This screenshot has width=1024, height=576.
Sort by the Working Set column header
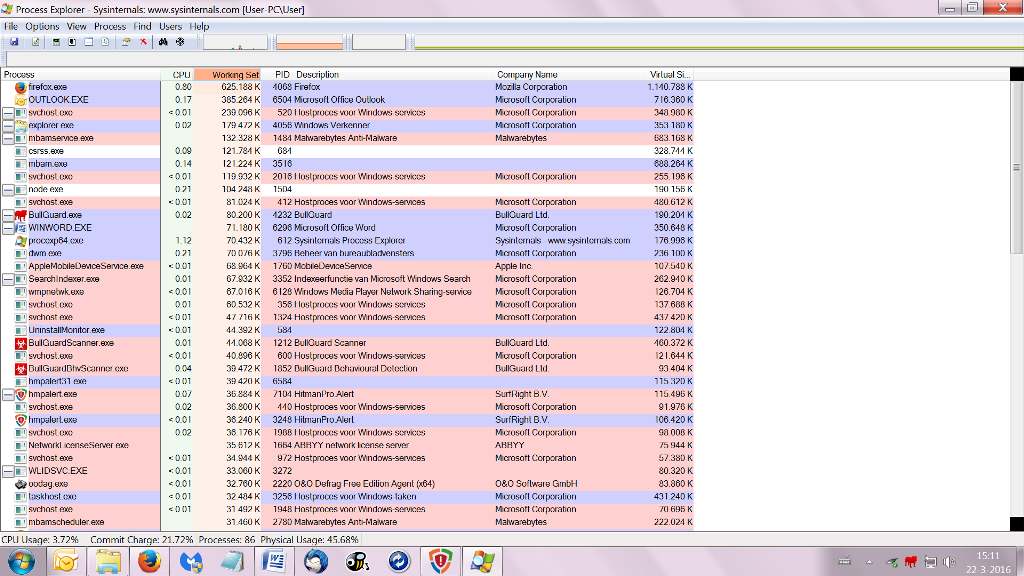[227, 74]
